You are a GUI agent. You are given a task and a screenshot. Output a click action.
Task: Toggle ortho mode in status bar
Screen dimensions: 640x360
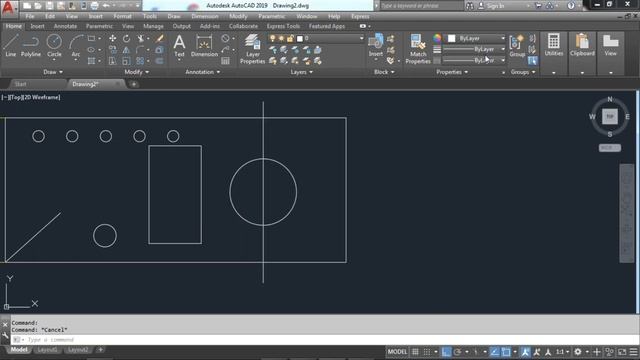446,352
